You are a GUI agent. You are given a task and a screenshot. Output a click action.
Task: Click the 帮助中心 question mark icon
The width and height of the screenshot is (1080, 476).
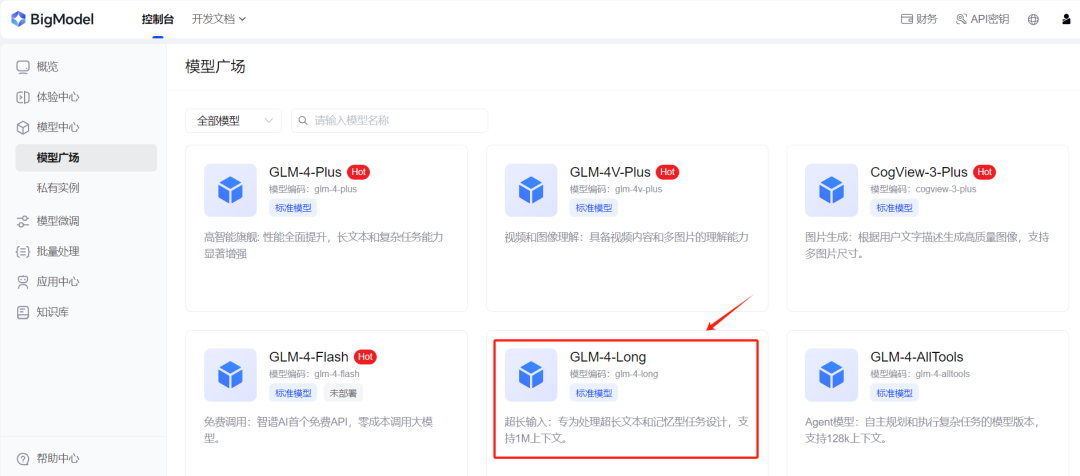(23, 458)
